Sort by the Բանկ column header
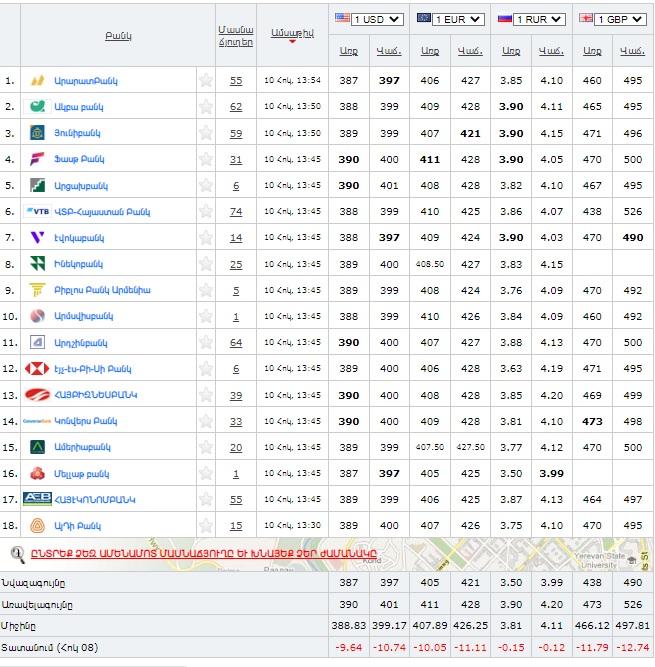The image size is (655, 667). (x=118, y=36)
